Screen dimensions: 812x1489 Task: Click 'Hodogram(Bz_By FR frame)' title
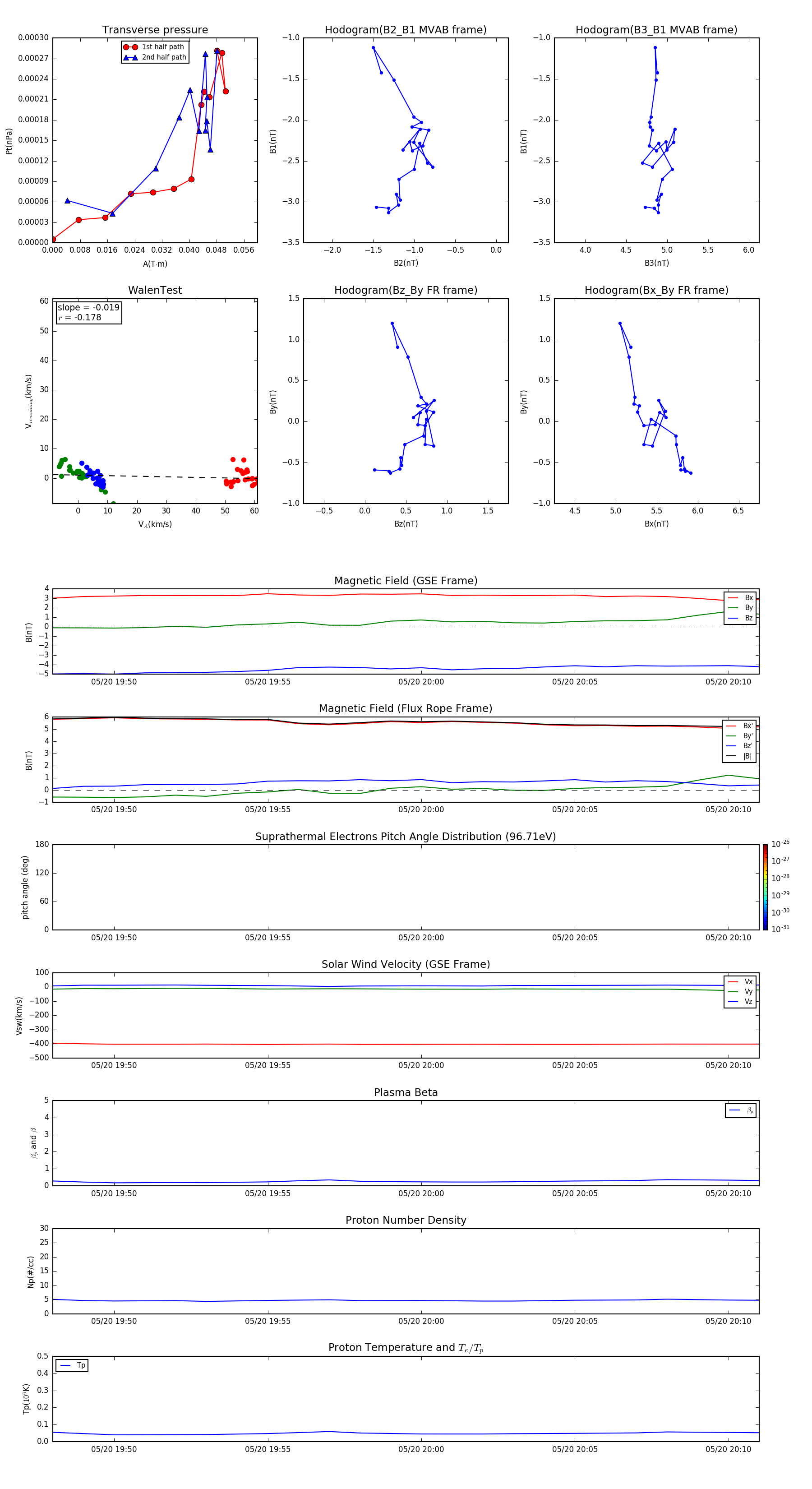click(406, 290)
